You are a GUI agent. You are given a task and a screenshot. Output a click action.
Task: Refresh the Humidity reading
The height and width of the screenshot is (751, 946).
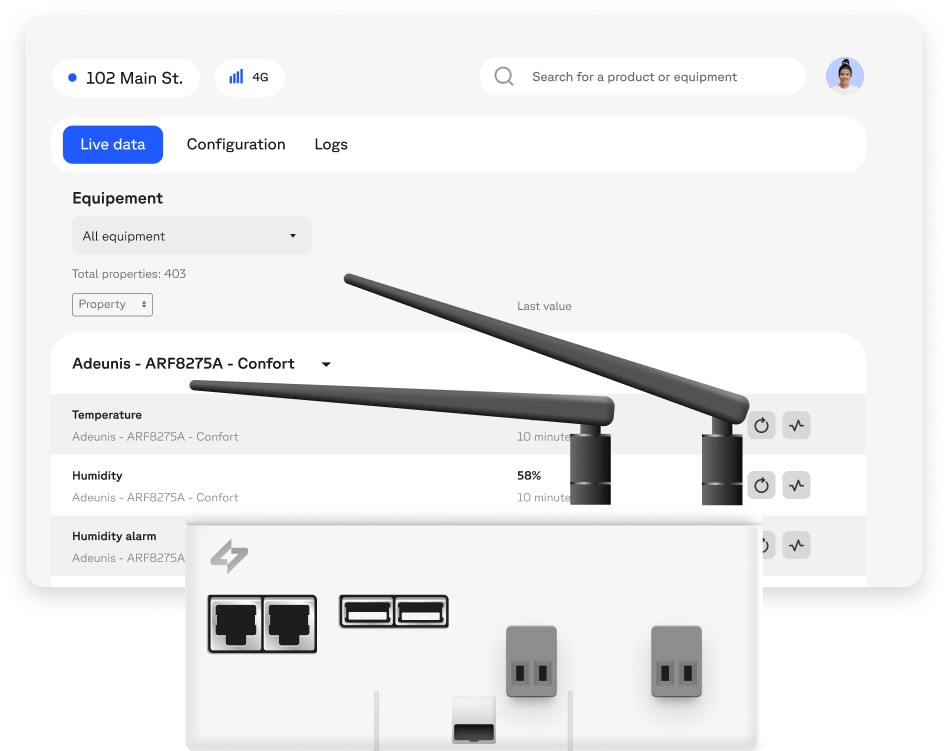pos(762,485)
